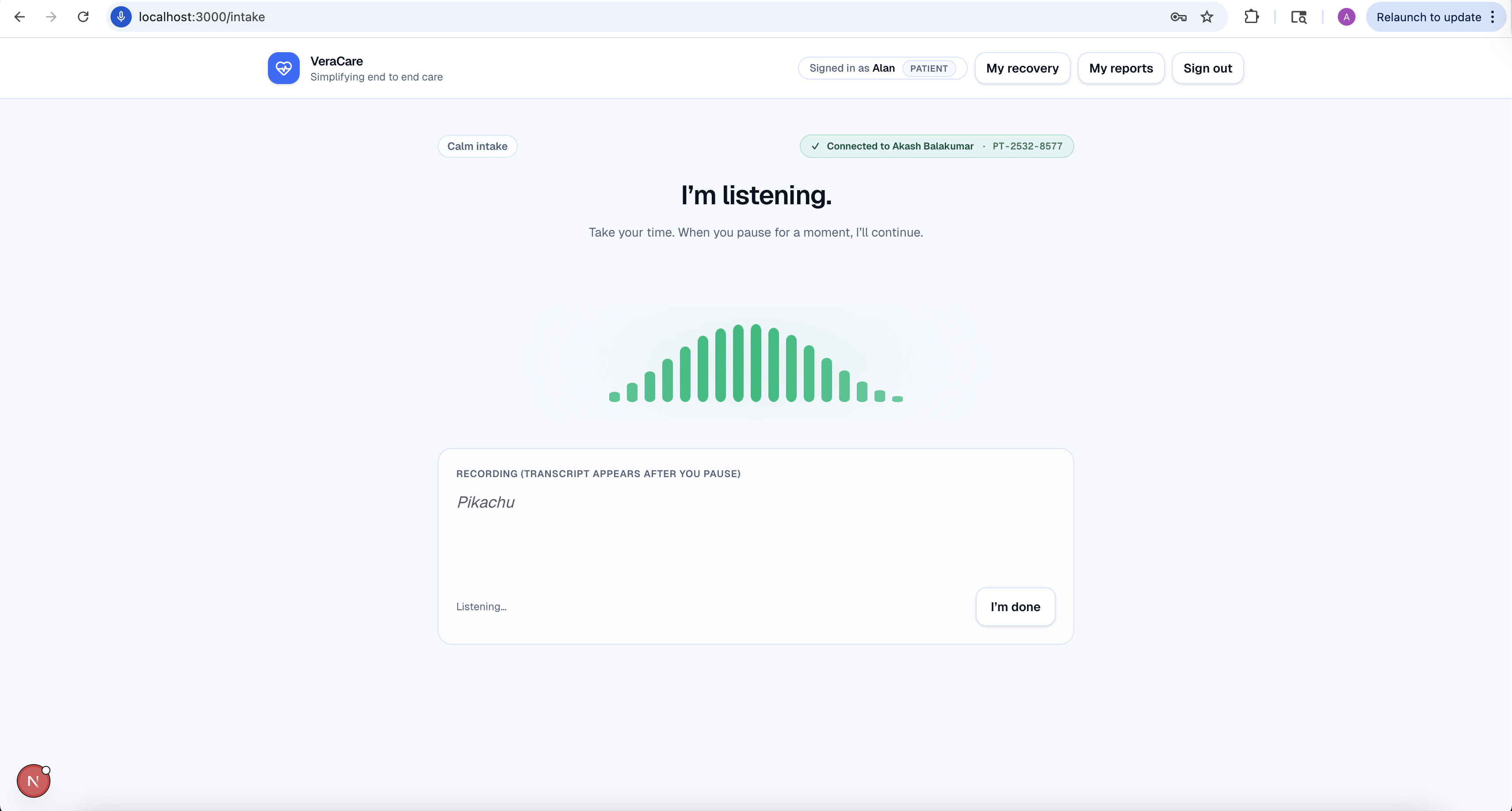
Task: Reload the page with the refresh icon
Action: tap(83, 17)
